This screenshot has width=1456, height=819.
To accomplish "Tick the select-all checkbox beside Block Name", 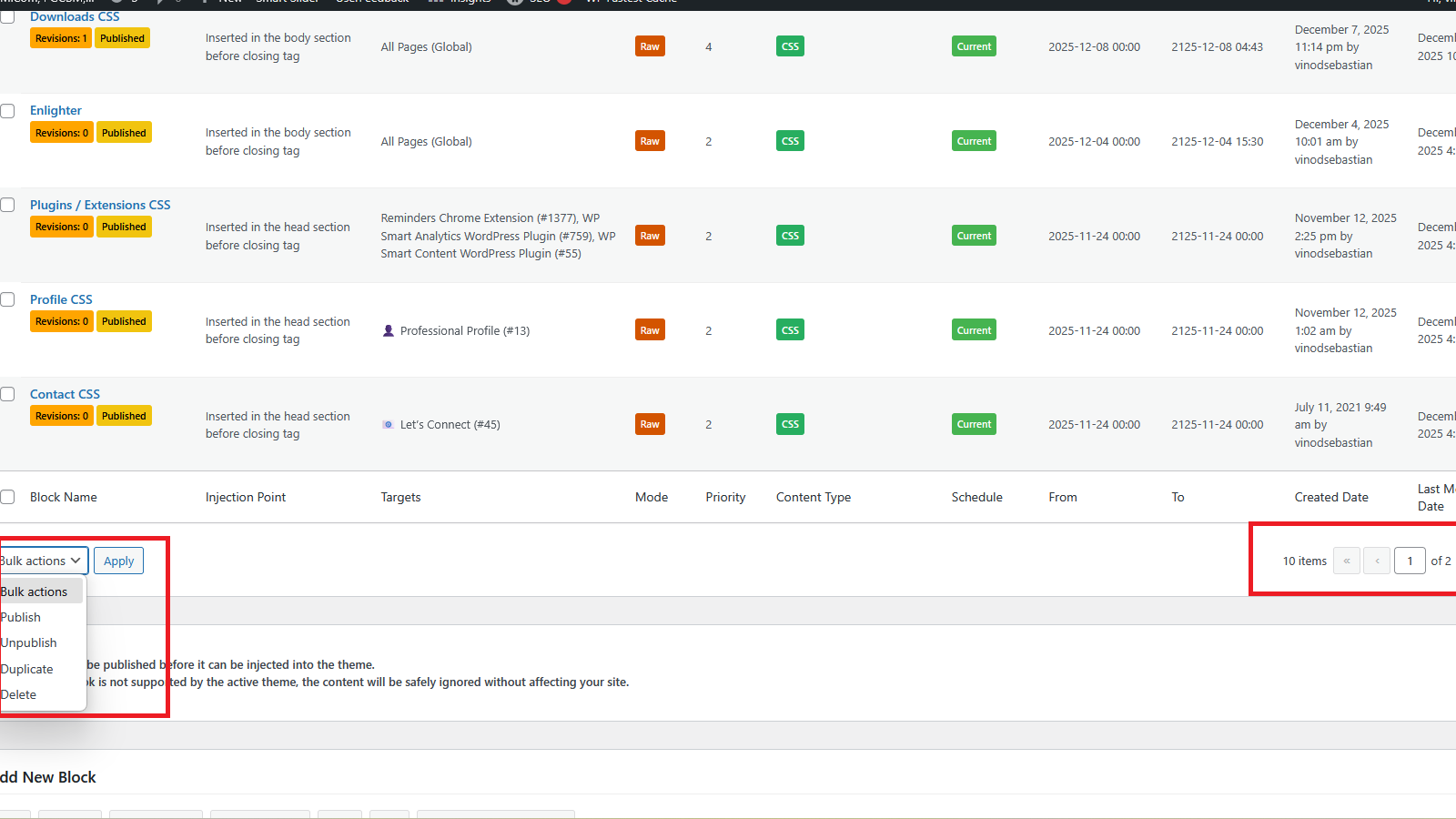I will [x=8, y=497].
